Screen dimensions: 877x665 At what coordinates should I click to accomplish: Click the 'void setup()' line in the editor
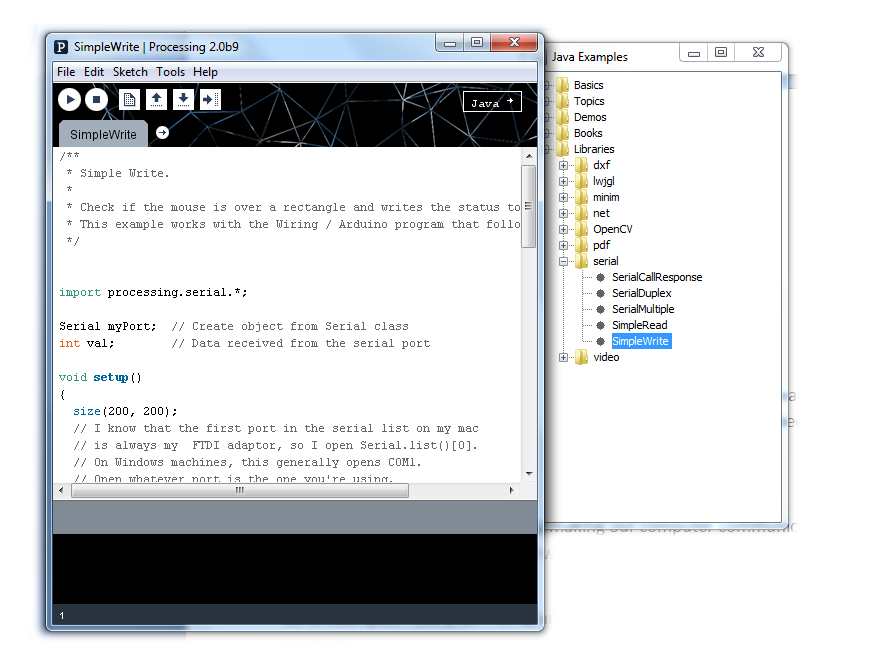point(100,378)
